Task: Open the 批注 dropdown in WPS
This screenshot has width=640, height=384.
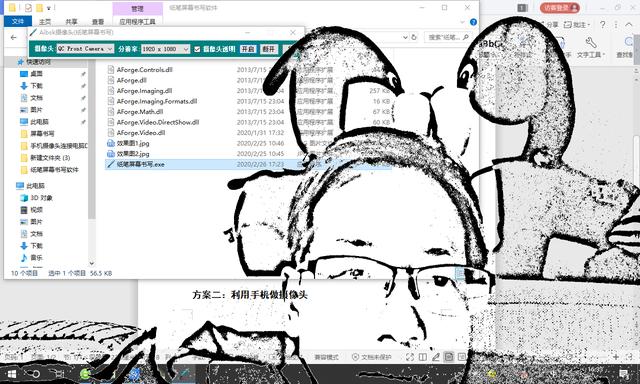Action: pos(577,25)
